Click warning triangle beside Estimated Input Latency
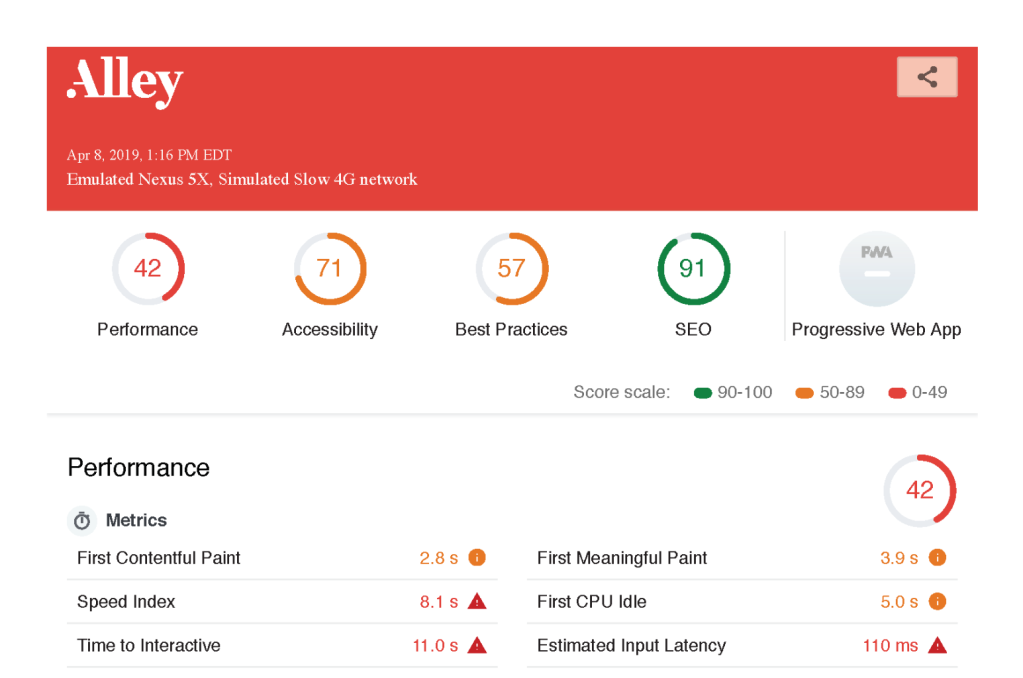1023x678 pixels. (x=938, y=645)
